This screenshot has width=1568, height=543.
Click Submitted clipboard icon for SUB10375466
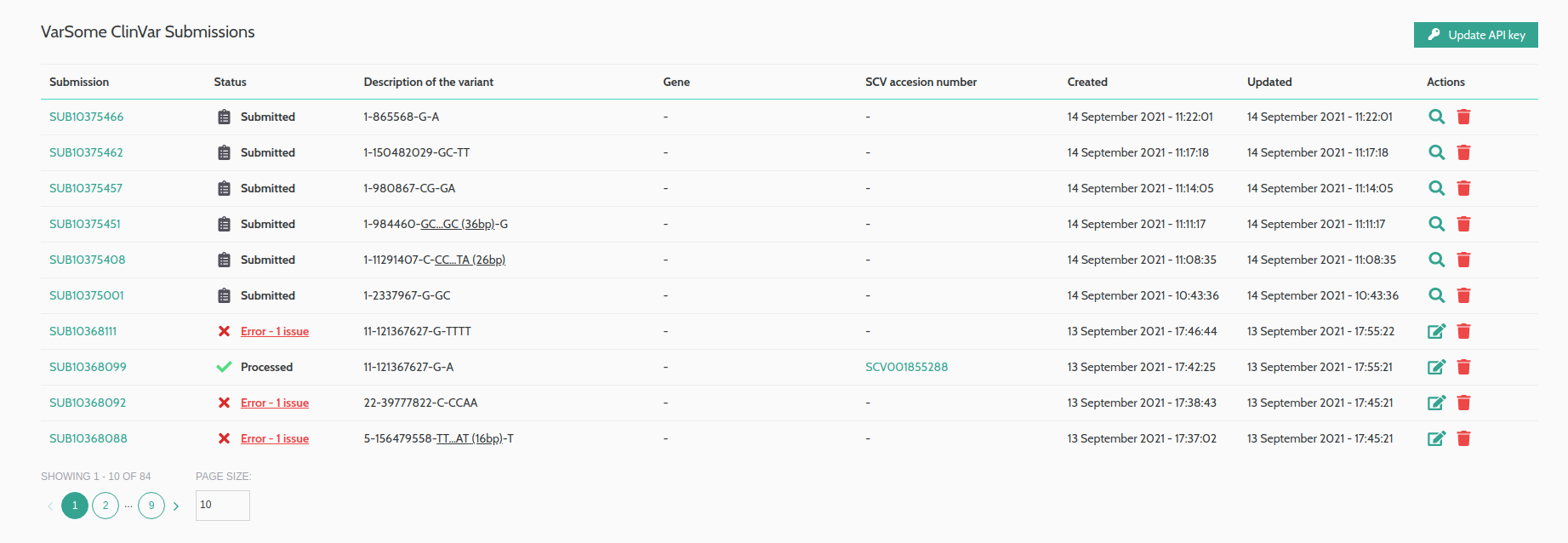coord(224,117)
